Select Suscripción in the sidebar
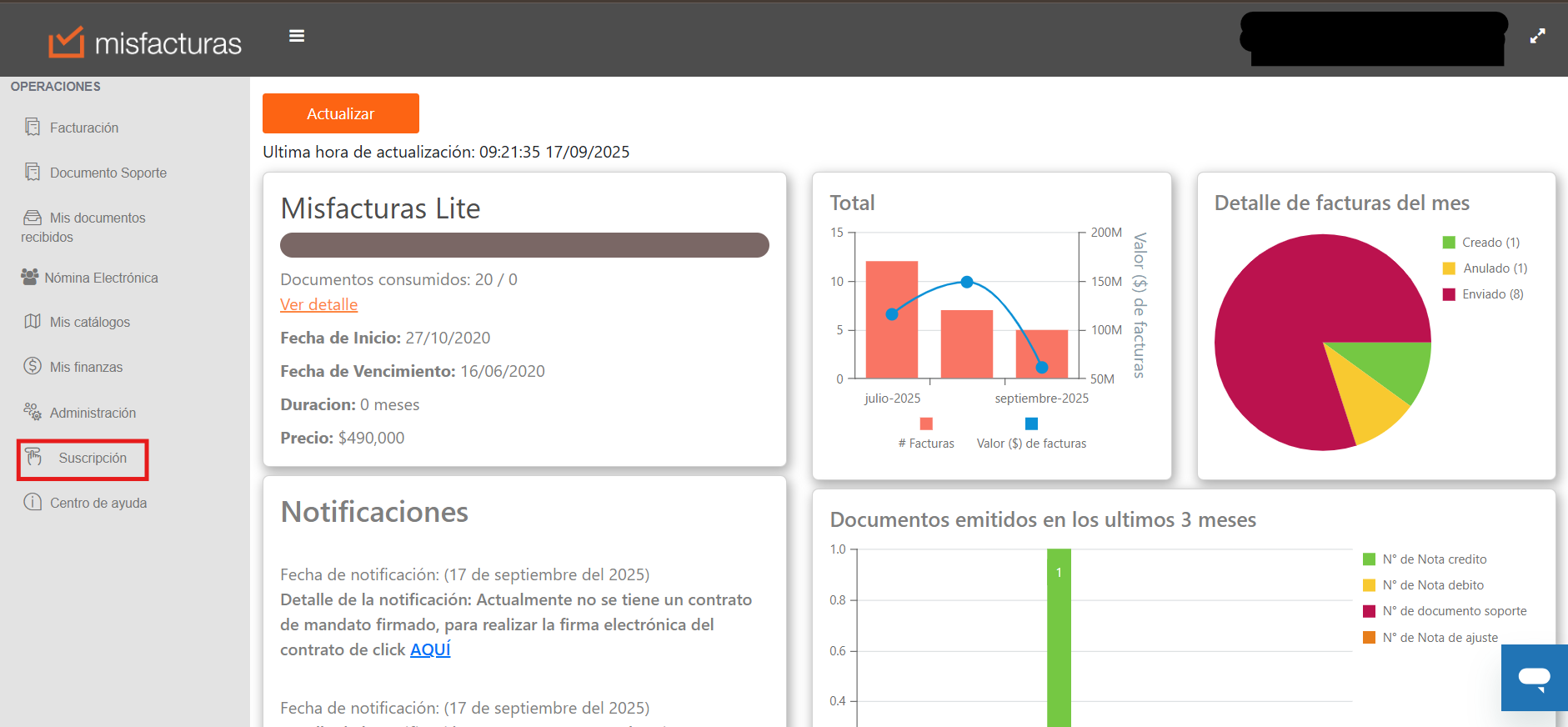Screen dimensions: 1568x727 (92, 459)
